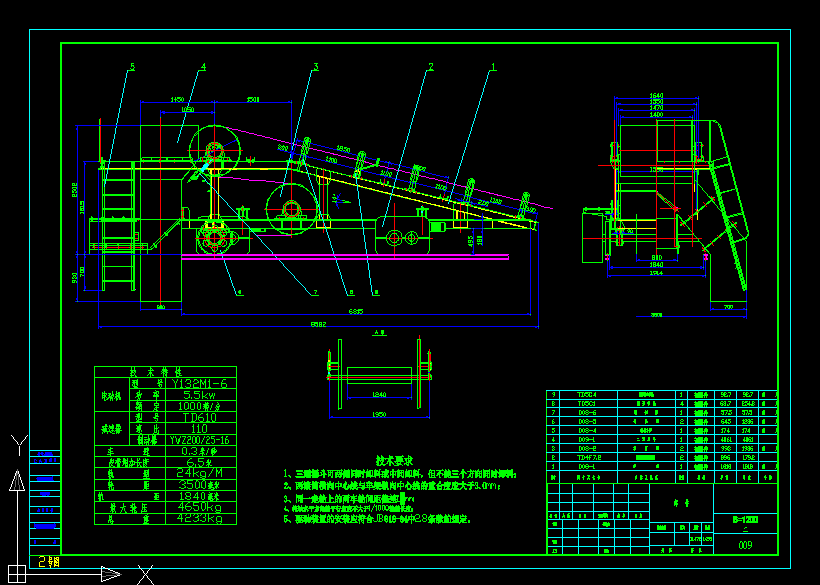This screenshot has height=585, width=820.
Task: Select the Y132M1-6 motor model cell
Action: coord(202,382)
